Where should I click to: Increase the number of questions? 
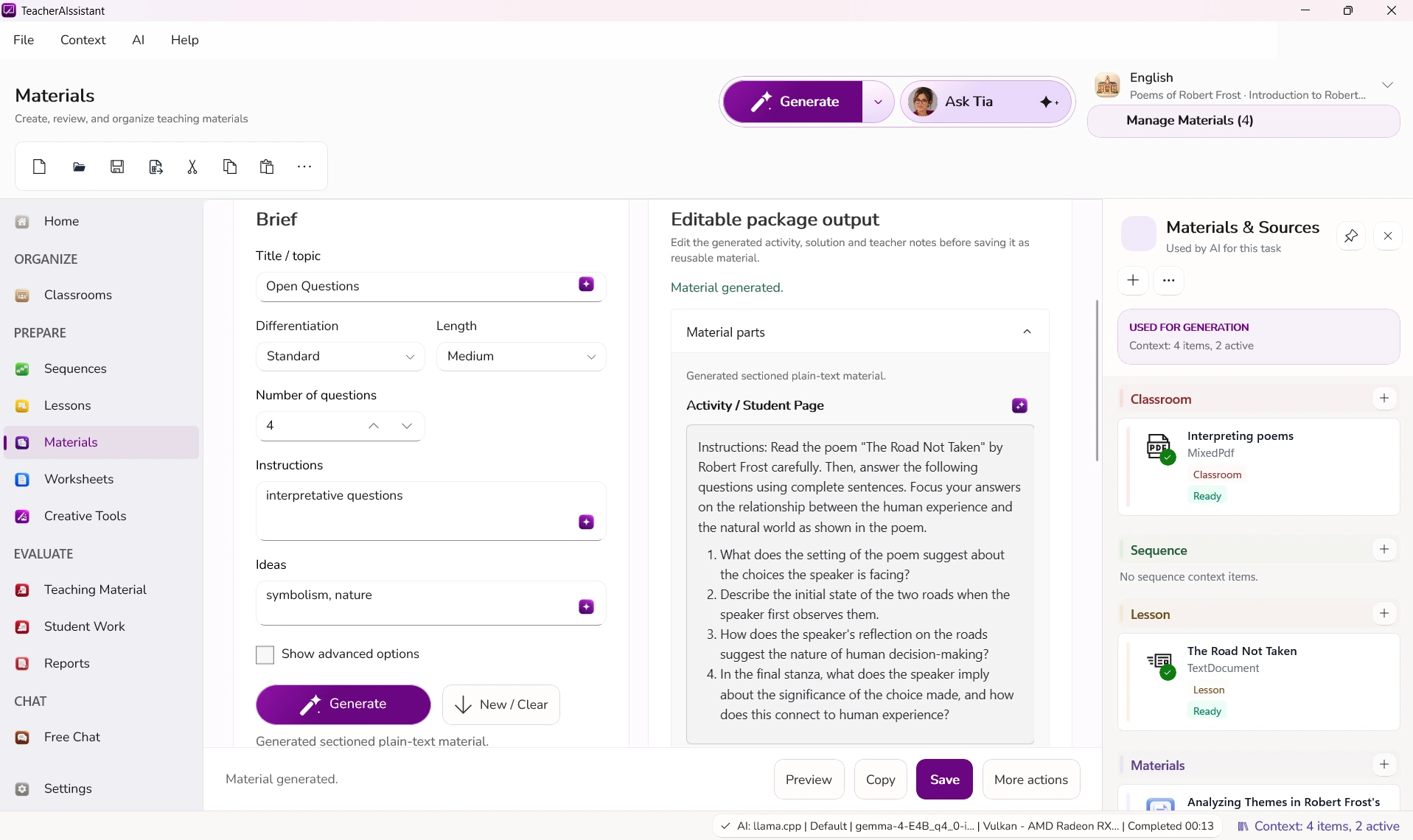[x=374, y=426]
